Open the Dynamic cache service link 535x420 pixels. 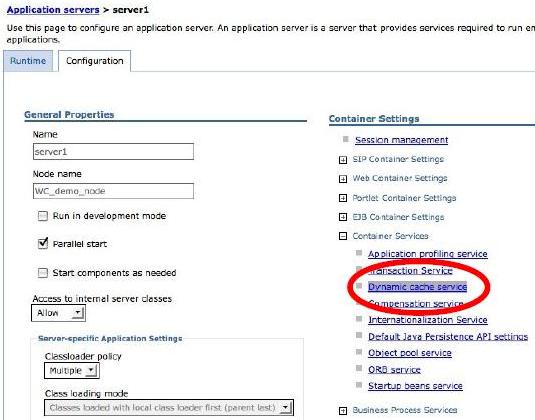(417, 287)
